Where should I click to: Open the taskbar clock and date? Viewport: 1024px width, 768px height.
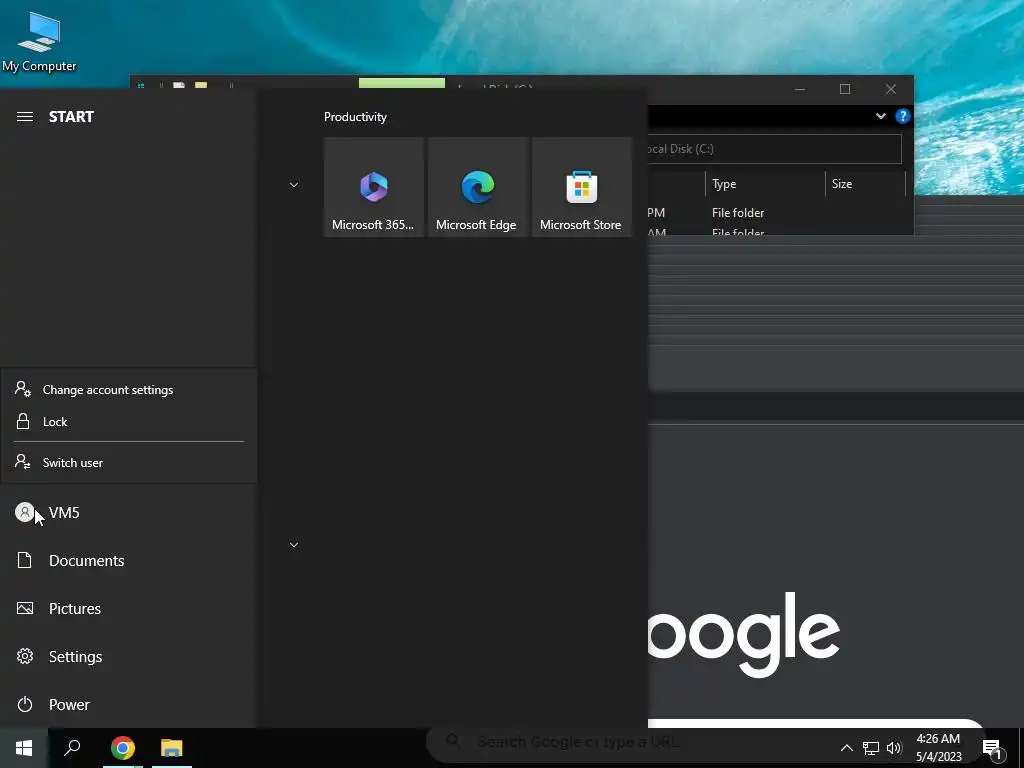(x=938, y=748)
